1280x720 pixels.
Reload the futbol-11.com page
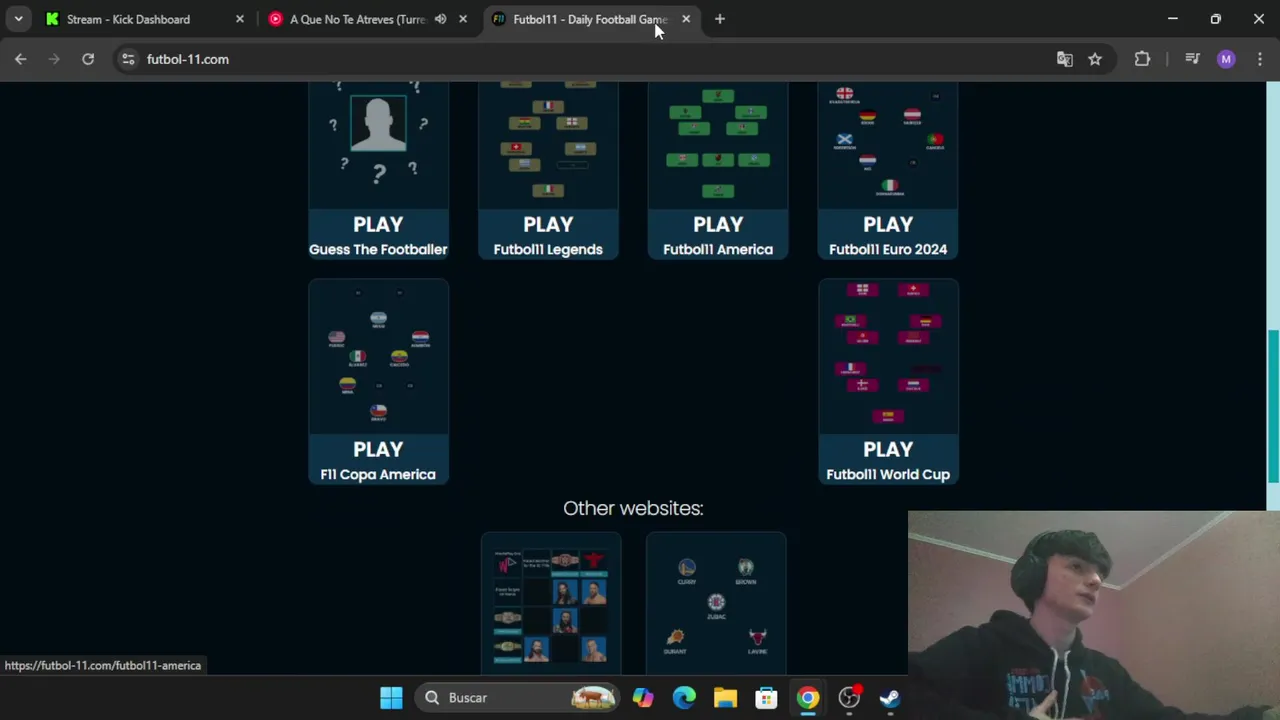(88, 59)
